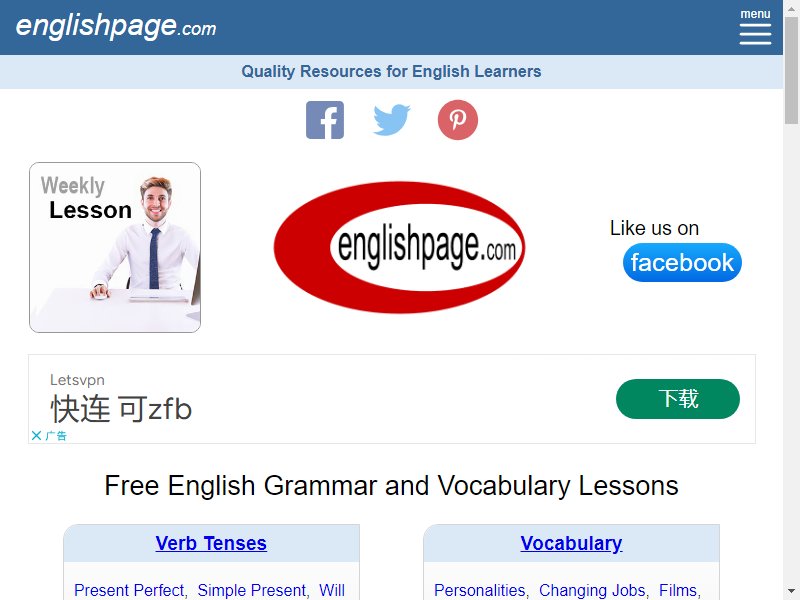This screenshot has width=800, height=600.
Task: Click the blue facebook like button
Action: (x=682, y=262)
